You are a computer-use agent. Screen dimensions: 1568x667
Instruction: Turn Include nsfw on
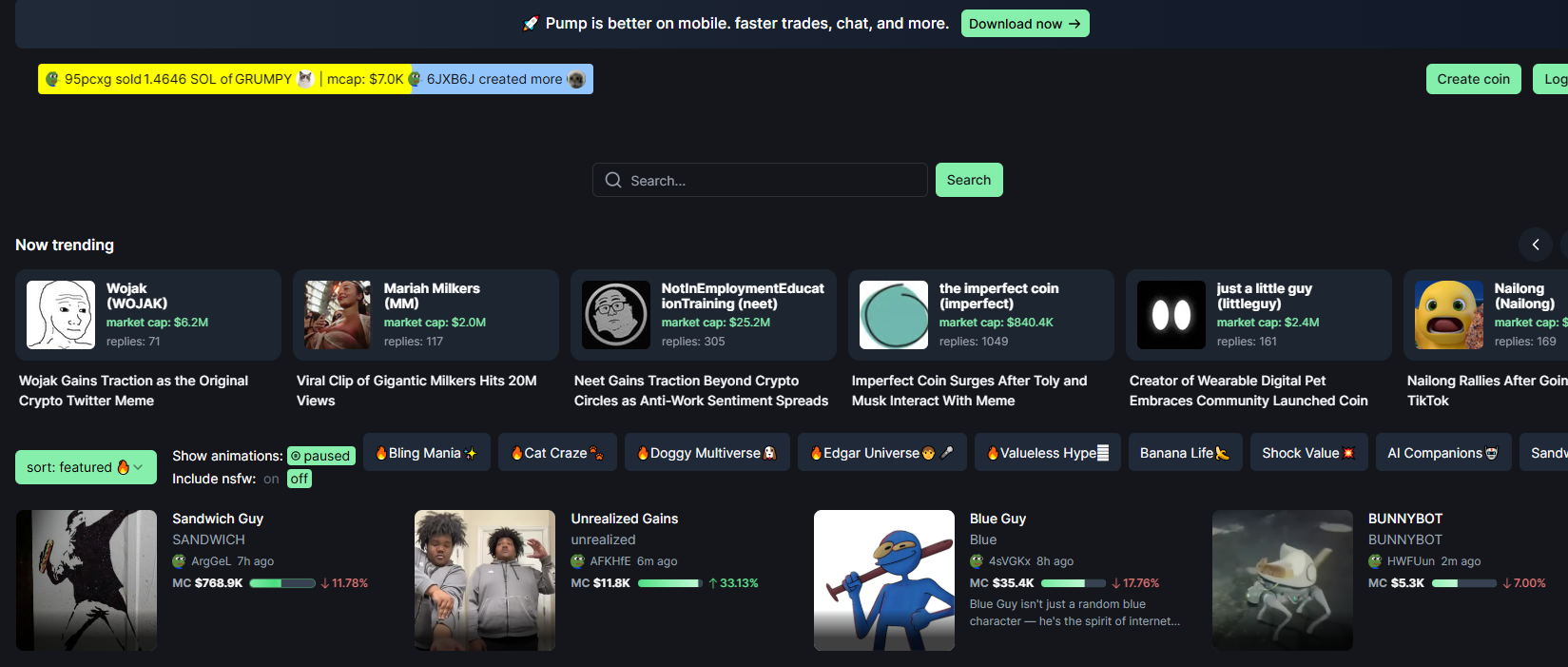[271, 479]
